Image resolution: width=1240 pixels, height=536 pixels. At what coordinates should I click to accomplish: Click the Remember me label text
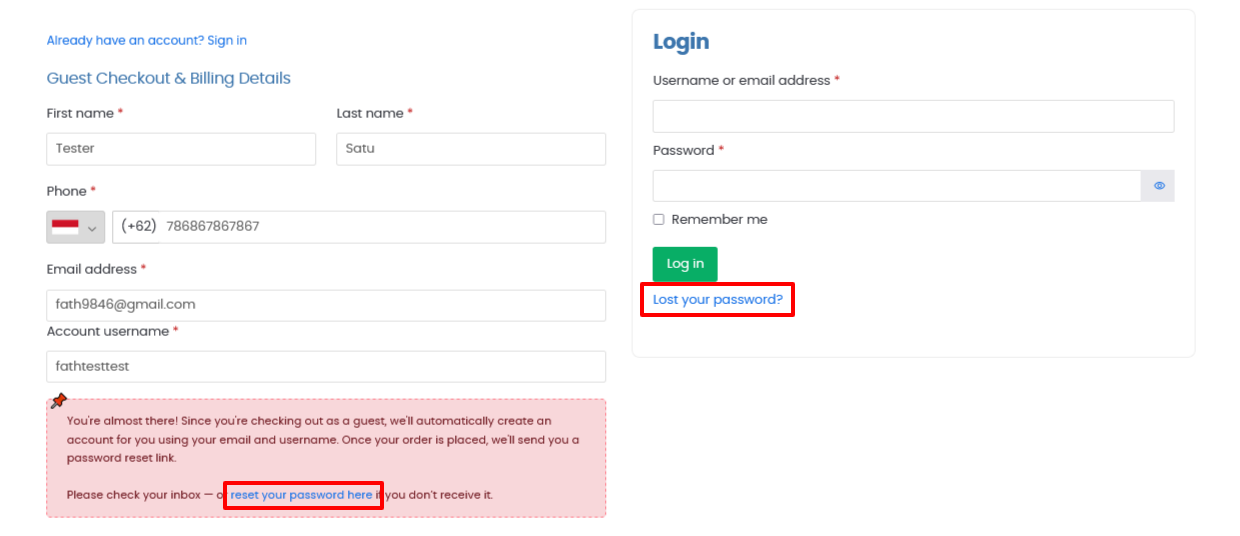pyautogui.click(x=719, y=220)
